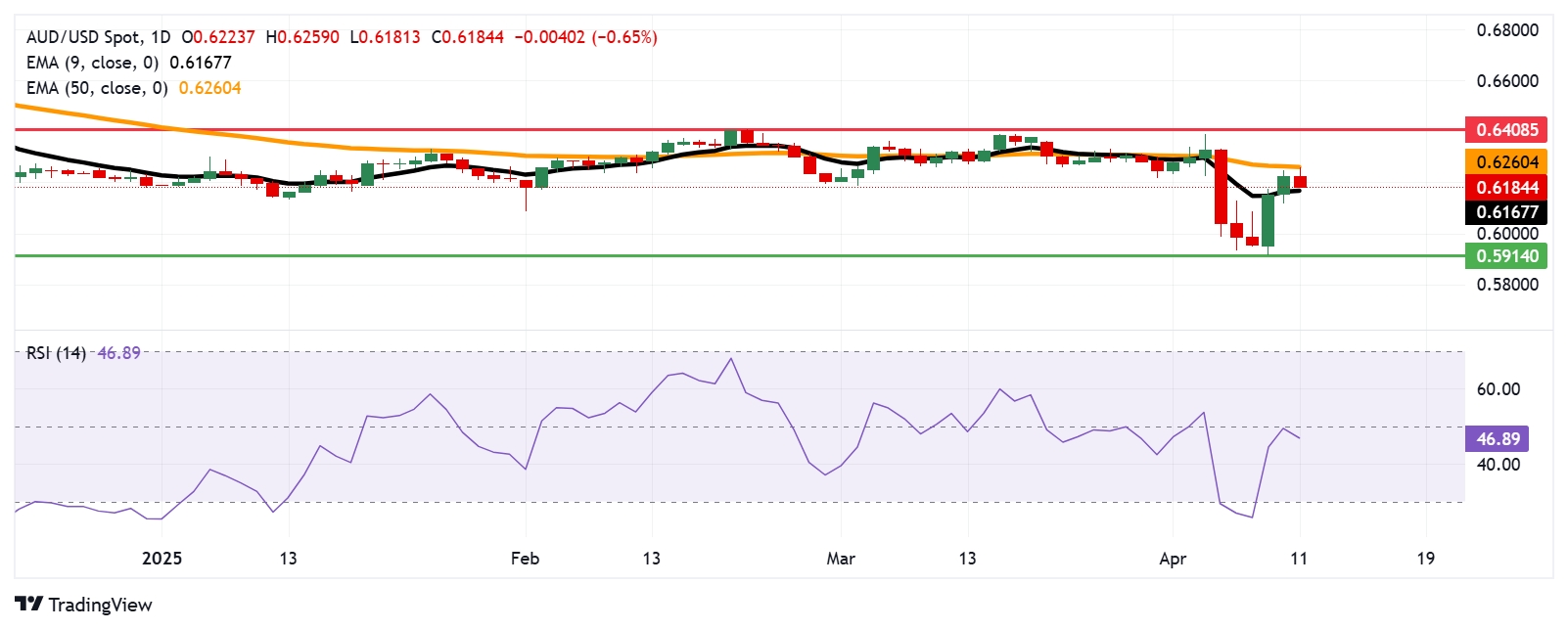Image resolution: width=1568 pixels, height=630 pixels.
Task: Select the AUD/USD Spot symbol title
Action: point(83,37)
